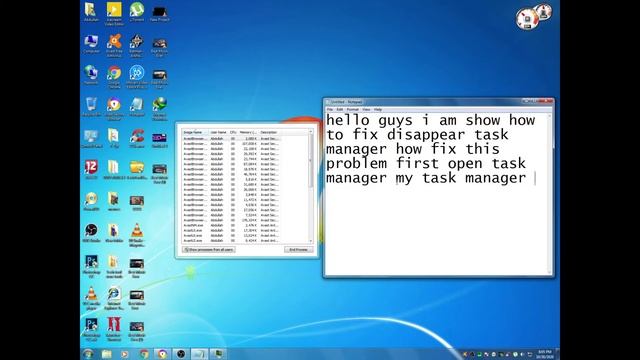Screen dimensions: 640x360
Task: Open OBS Studio desktop shortcut
Action: 91,233
